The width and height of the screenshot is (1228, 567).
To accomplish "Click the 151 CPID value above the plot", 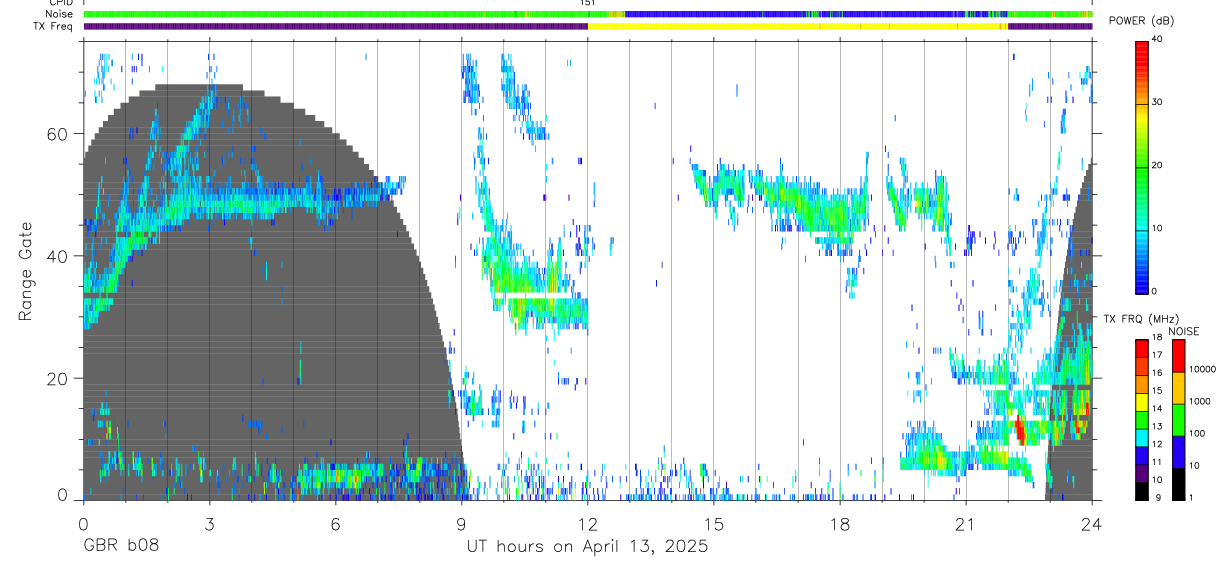I will click(587, 3).
